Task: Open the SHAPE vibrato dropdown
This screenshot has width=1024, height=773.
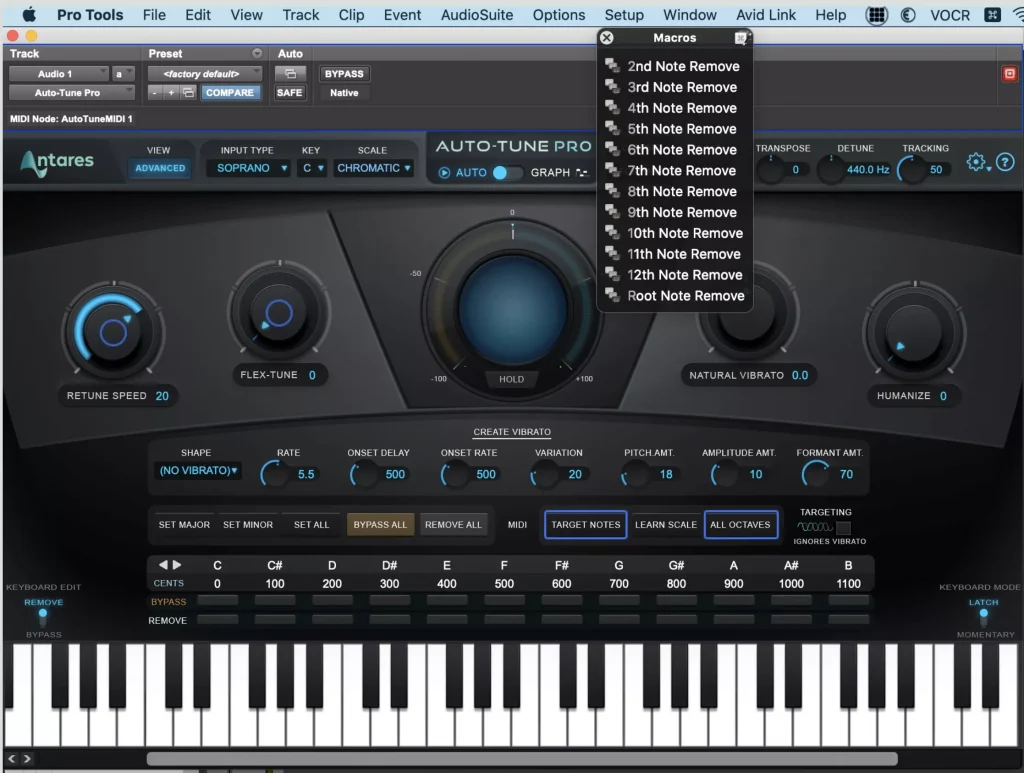Action: (x=197, y=469)
